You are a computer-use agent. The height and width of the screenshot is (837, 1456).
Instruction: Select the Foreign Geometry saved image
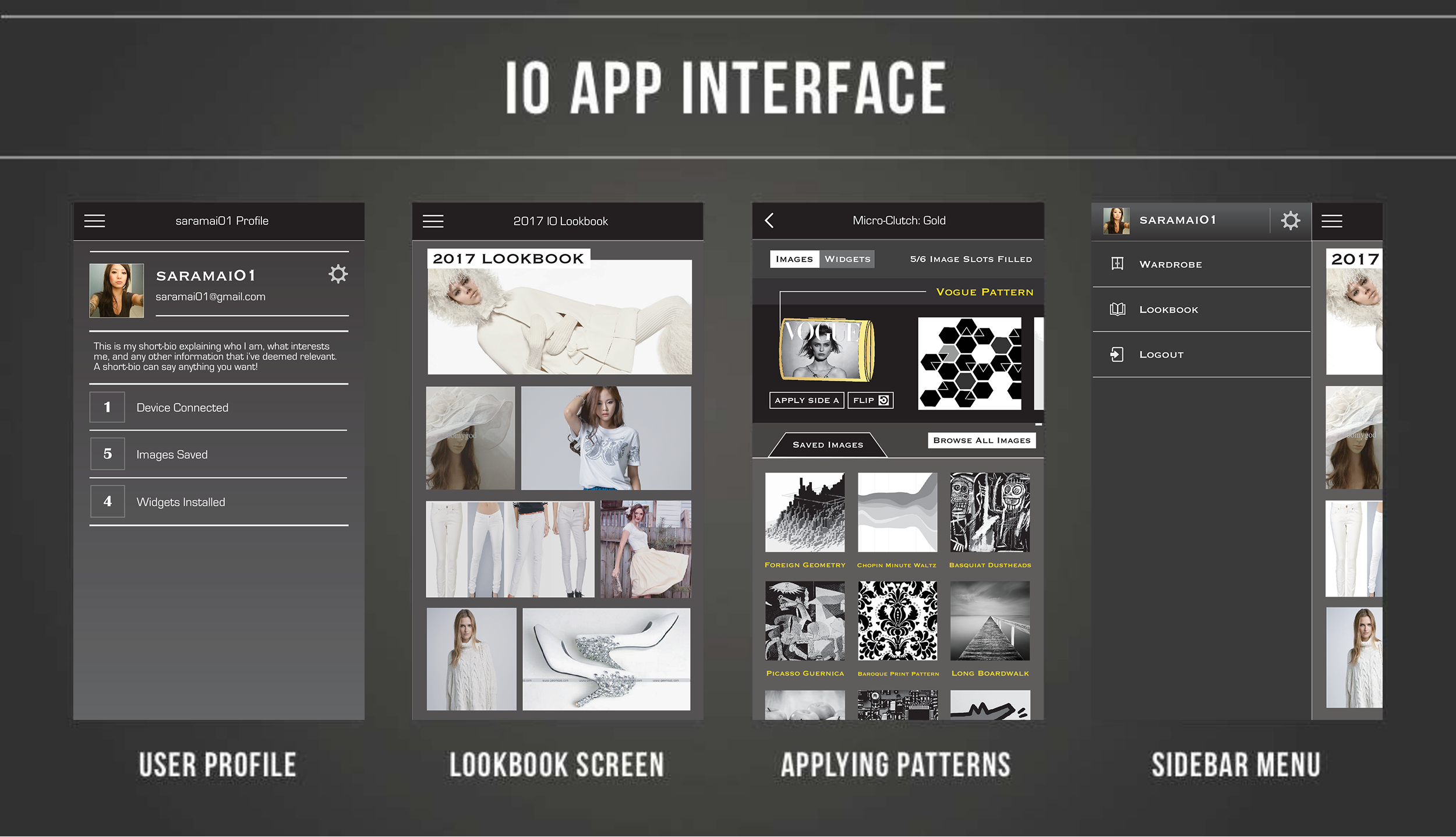click(804, 513)
